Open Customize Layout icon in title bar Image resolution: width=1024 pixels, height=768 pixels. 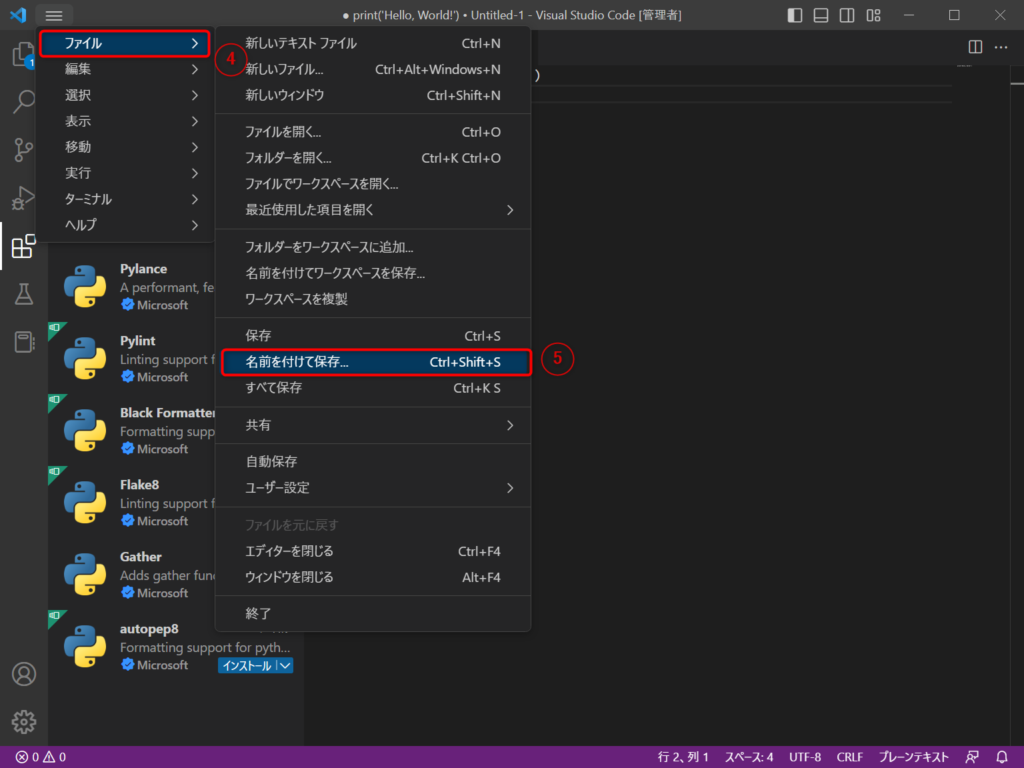pos(874,15)
